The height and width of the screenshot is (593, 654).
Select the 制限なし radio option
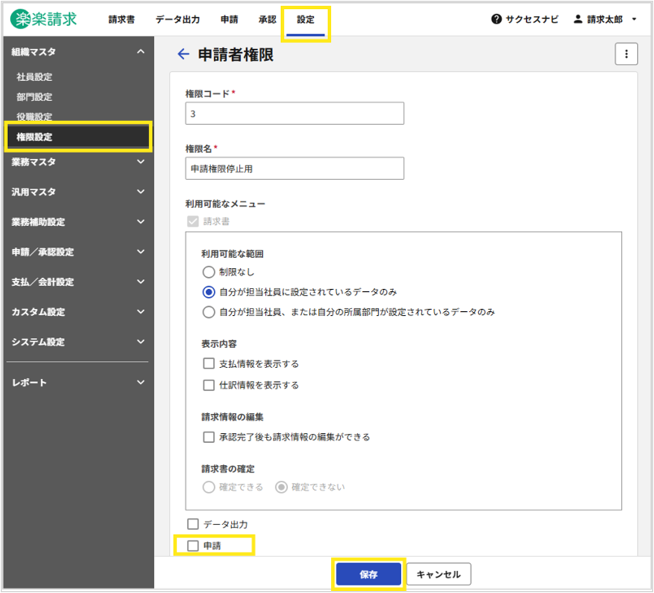pyautogui.click(x=209, y=272)
